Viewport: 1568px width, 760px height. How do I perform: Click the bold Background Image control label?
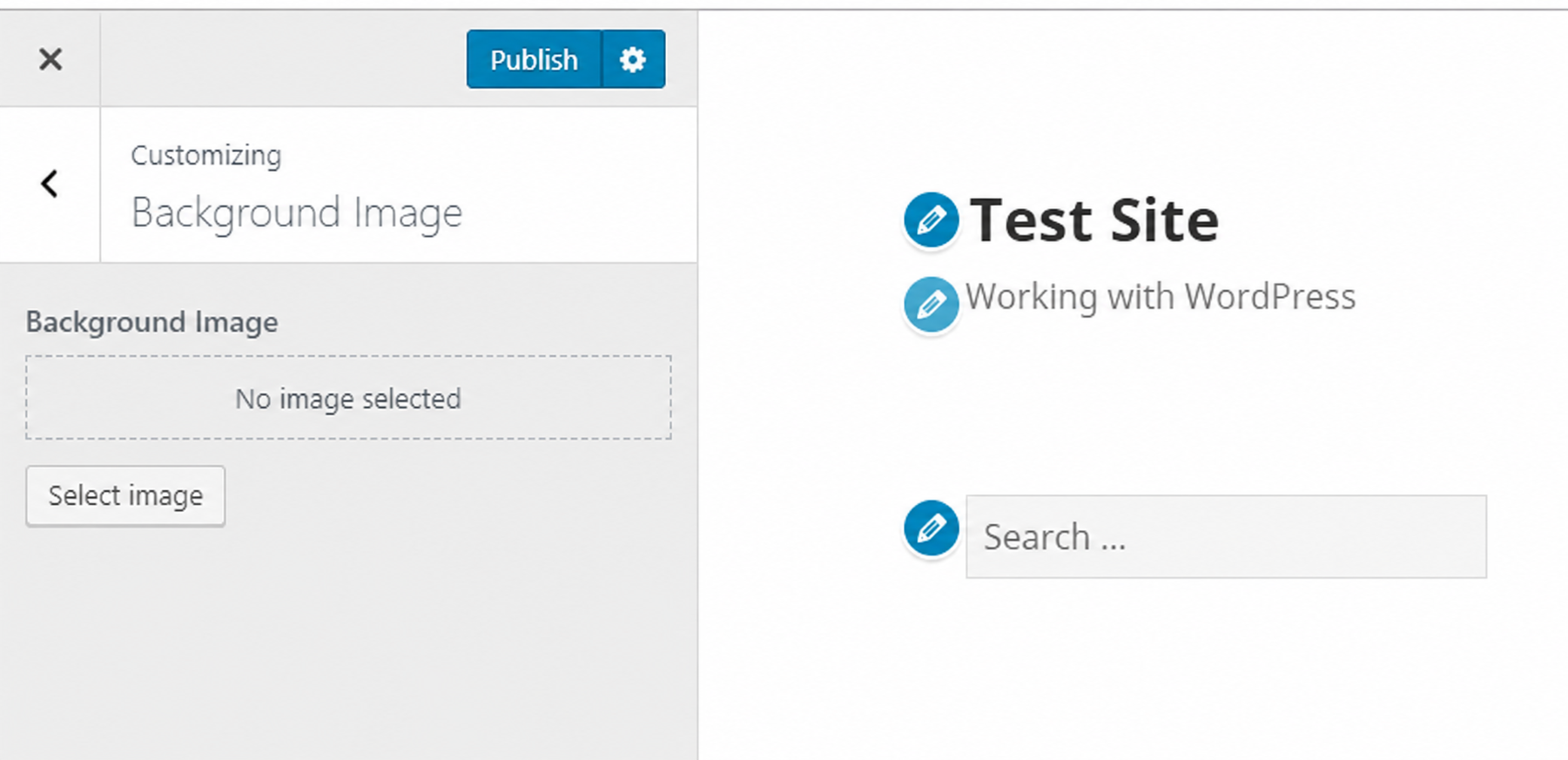(x=152, y=322)
